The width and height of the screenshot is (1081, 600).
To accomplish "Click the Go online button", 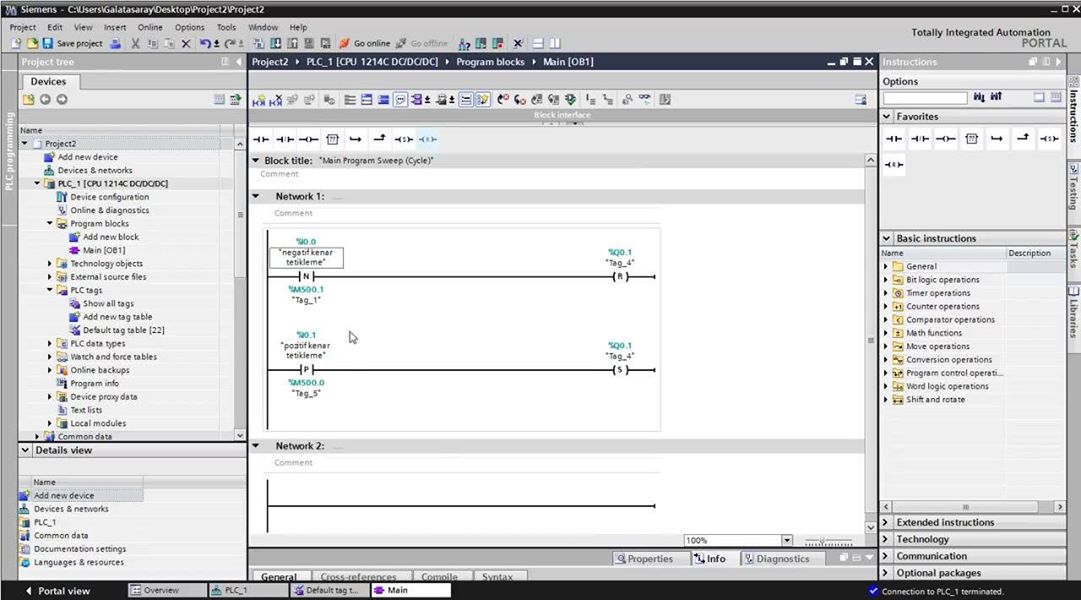I will 365,43.
